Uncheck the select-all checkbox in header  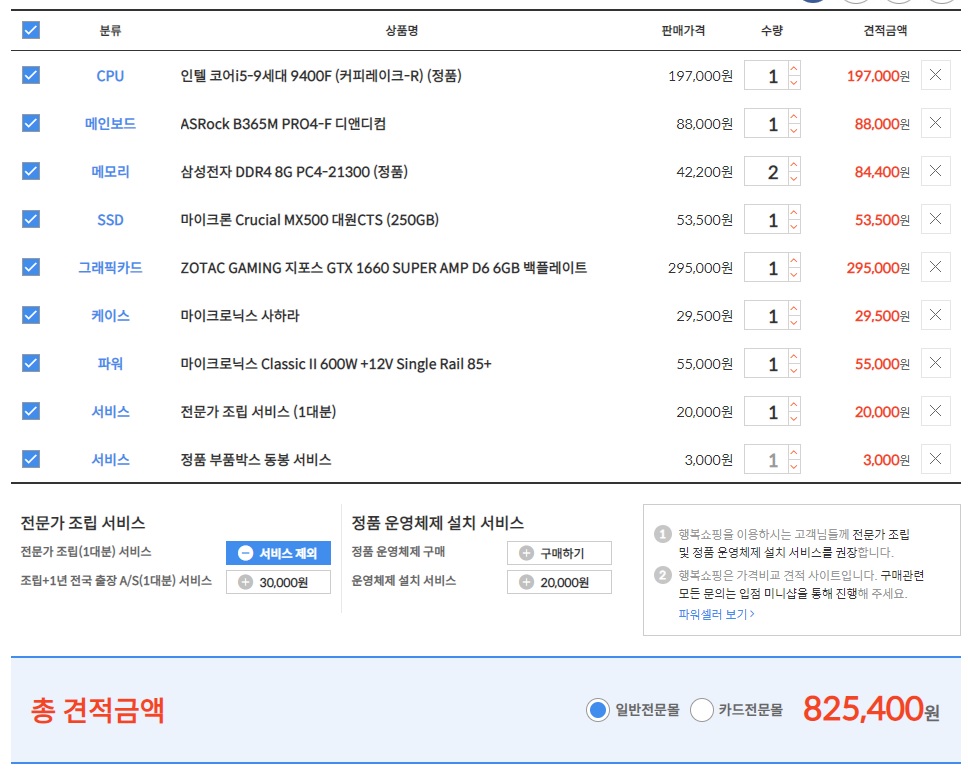[31, 30]
